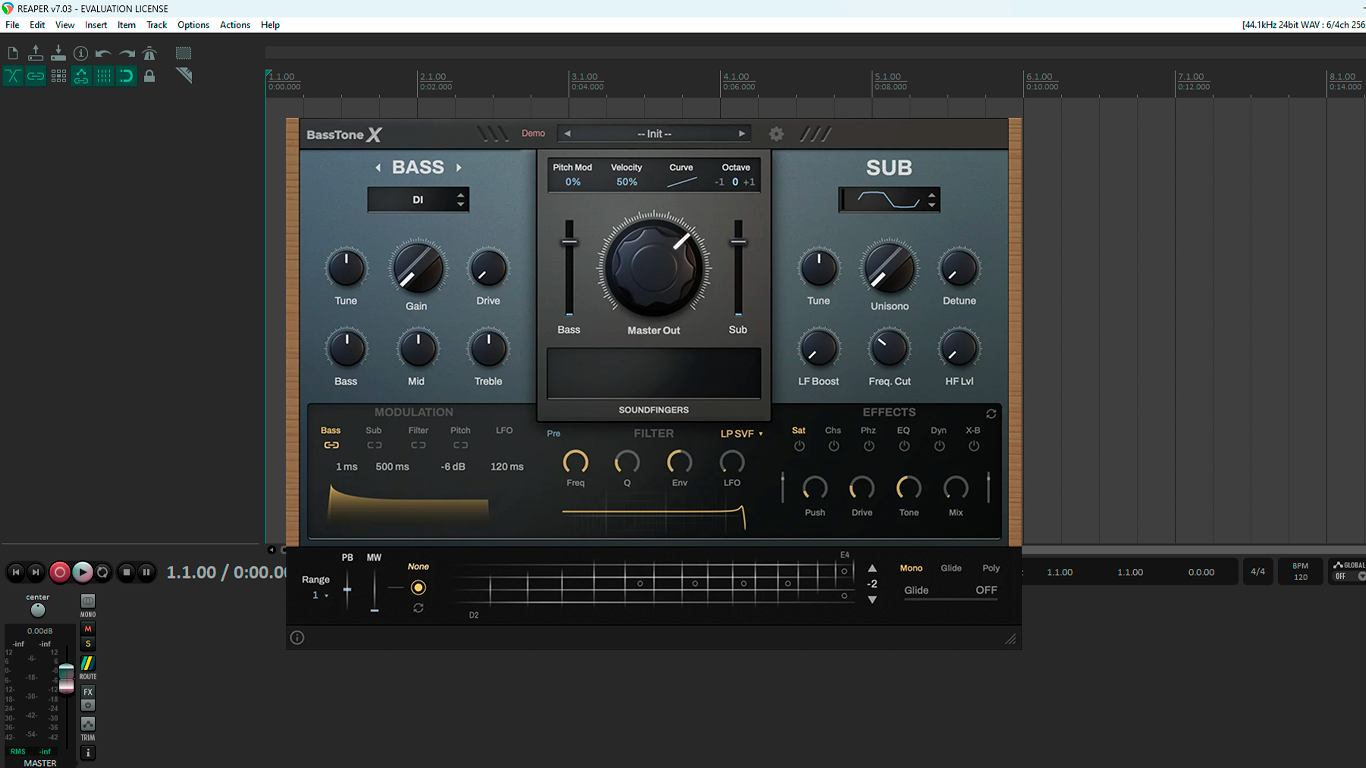Click the Open Project upload-arrow icon
This screenshot has height=768, width=1366.
tap(36, 53)
